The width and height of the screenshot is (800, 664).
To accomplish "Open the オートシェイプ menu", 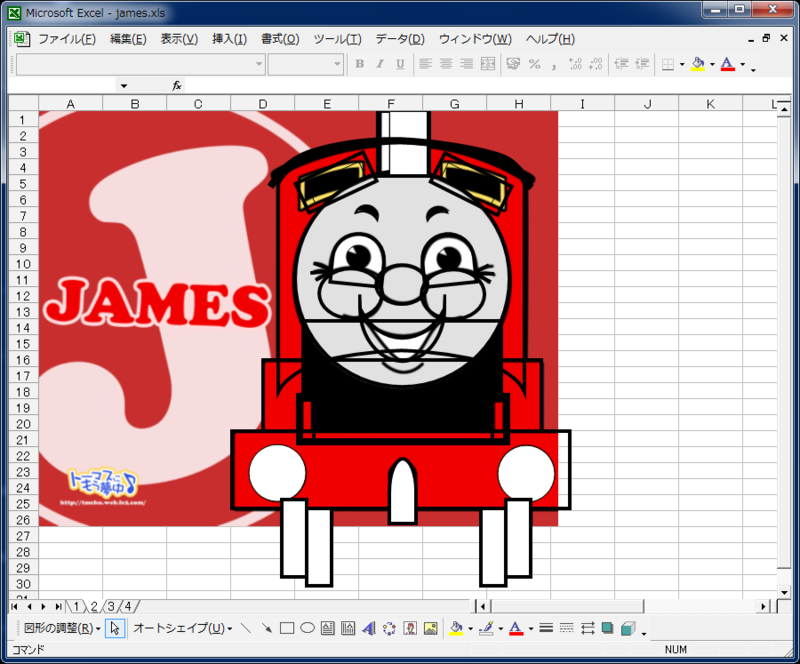I will coord(183,628).
